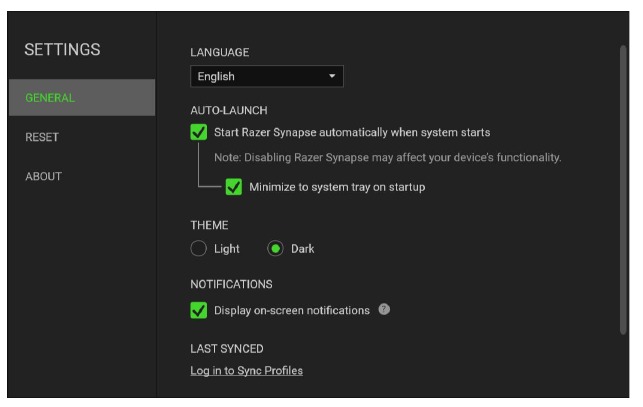Click the notifications help question mark icon

(x=384, y=309)
